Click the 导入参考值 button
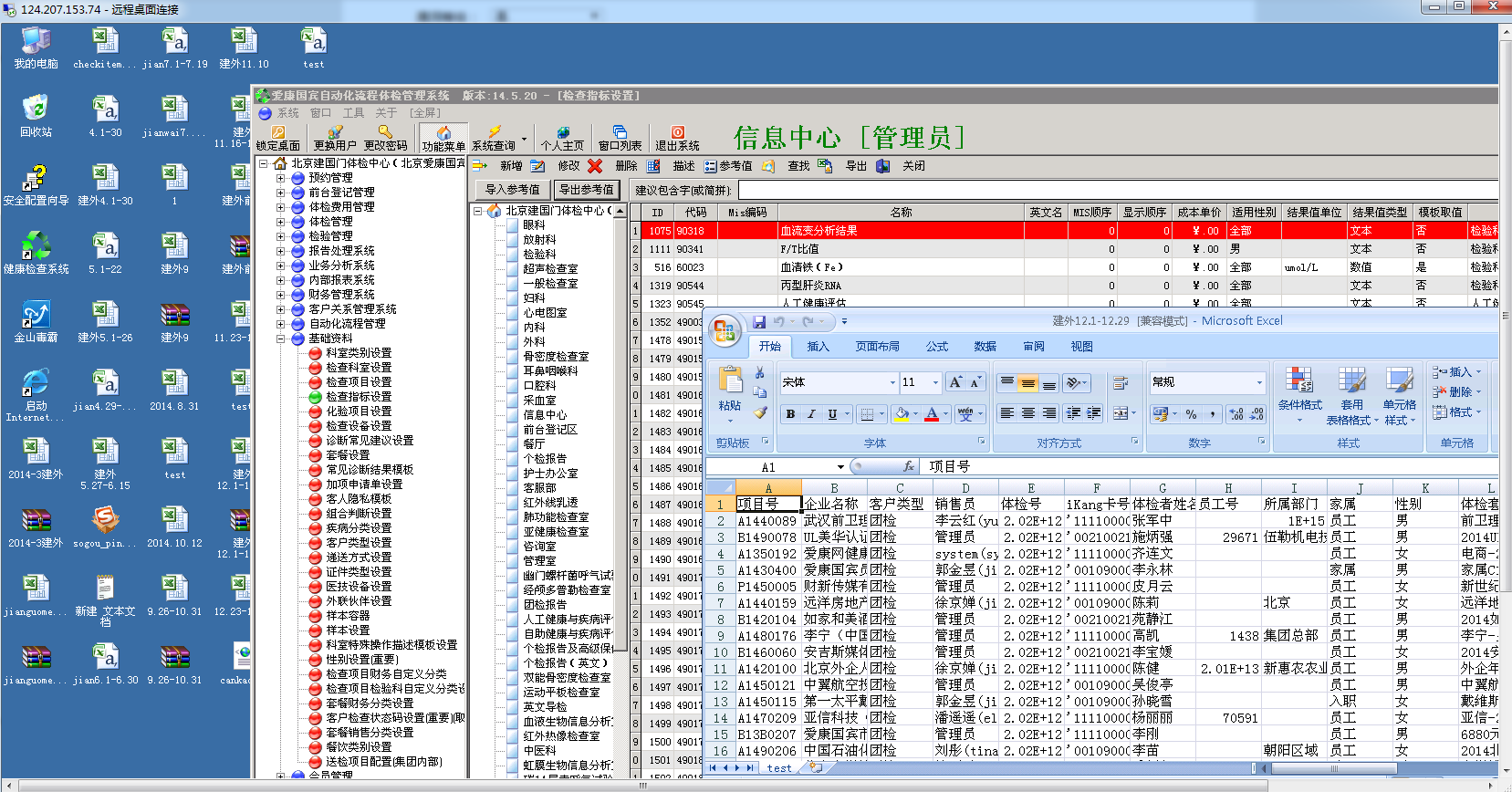 [512, 190]
